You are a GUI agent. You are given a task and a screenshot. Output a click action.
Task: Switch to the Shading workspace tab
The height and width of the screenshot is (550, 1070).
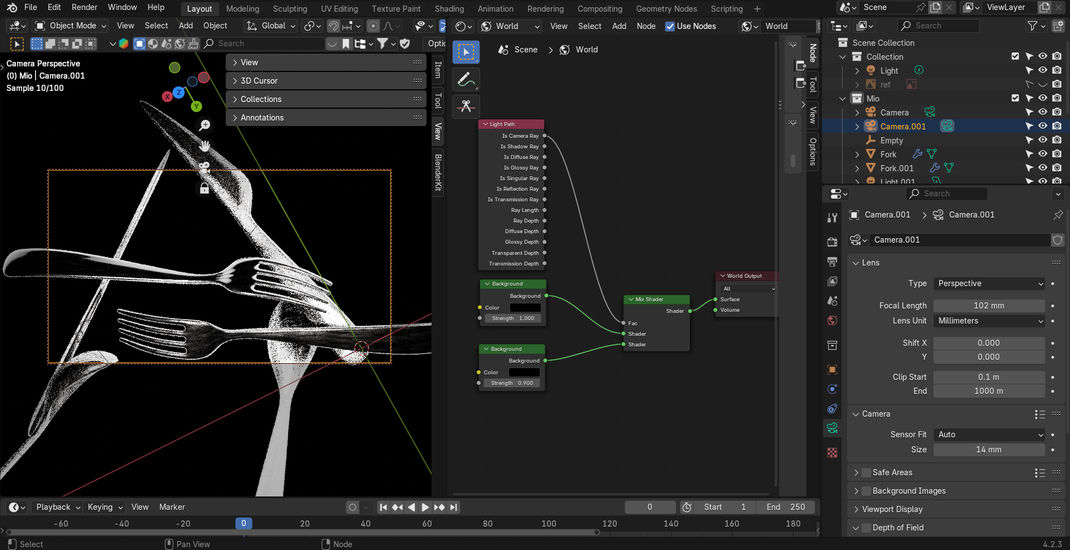click(x=449, y=9)
